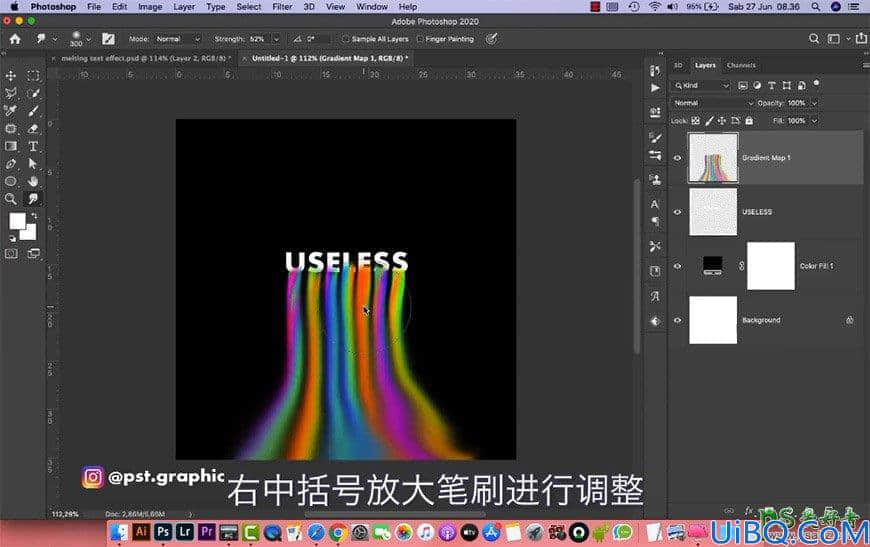Switch to the 3D panel tab
870x547 pixels.
pos(678,65)
